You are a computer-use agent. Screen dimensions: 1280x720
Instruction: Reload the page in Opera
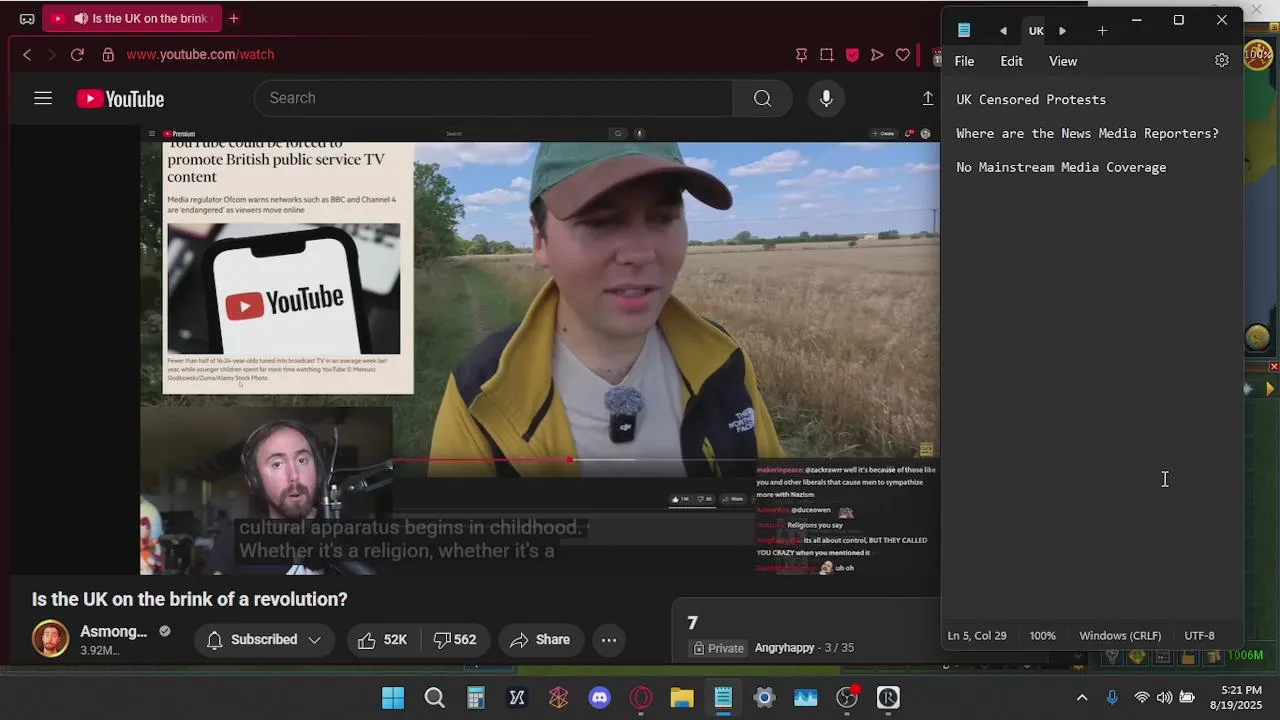tap(77, 55)
